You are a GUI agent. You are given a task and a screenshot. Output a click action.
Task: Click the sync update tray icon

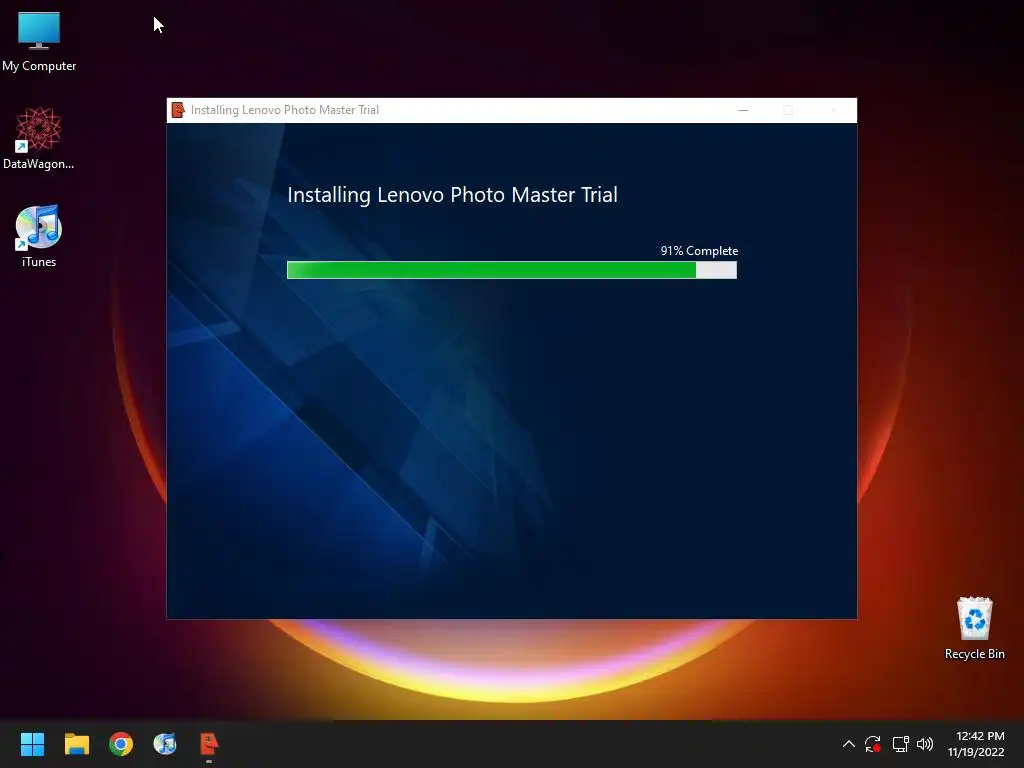(x=873, y=744)
